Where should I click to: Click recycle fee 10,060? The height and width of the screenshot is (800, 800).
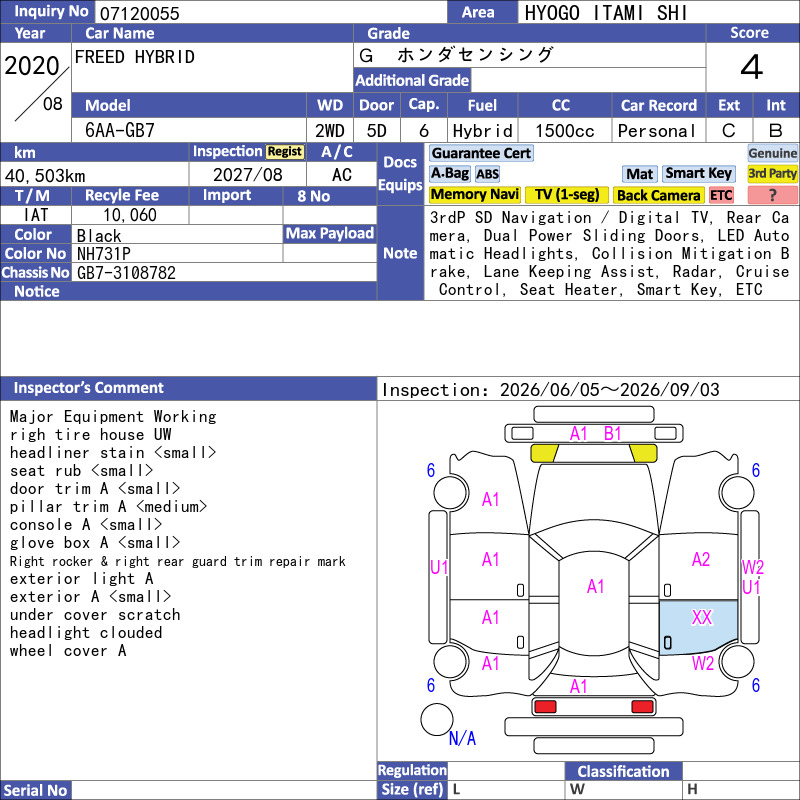(130, 215)
